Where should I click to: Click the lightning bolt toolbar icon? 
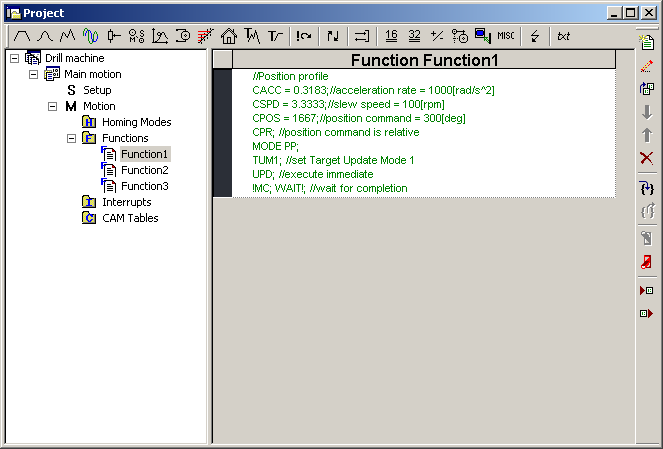pyautogui.click(x=535, y=36)
